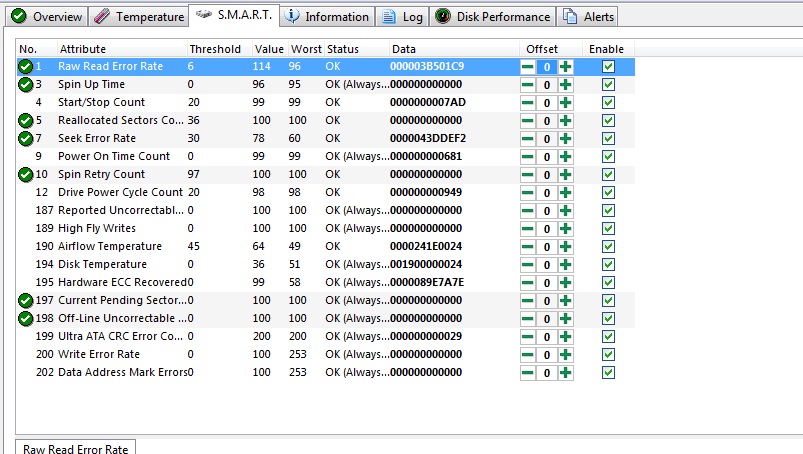The height and width of the screenshot is (454, 803).
Task: Toggle Enable checkbox for Disk Temperature
Action: click(608, 265)
